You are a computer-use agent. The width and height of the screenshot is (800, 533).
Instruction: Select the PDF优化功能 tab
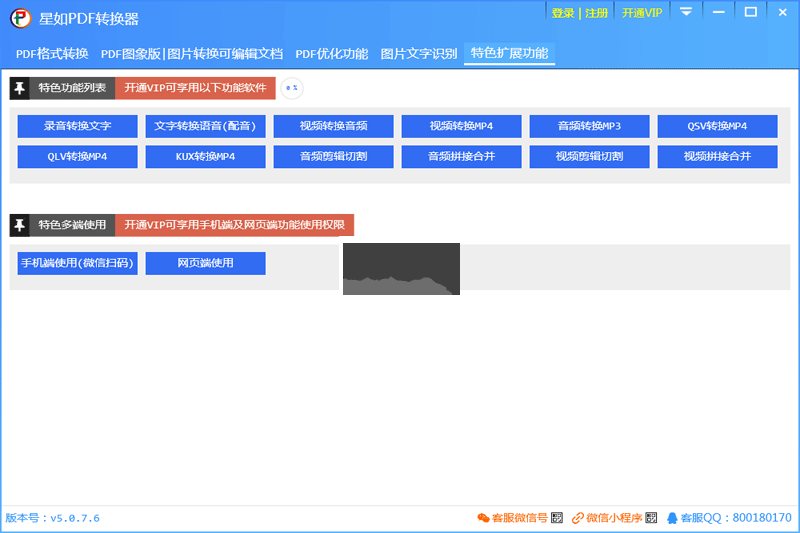point(332,54)
